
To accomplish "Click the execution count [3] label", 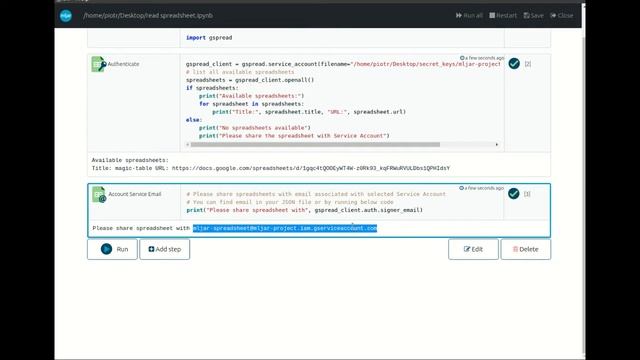I will pos(527,194).
